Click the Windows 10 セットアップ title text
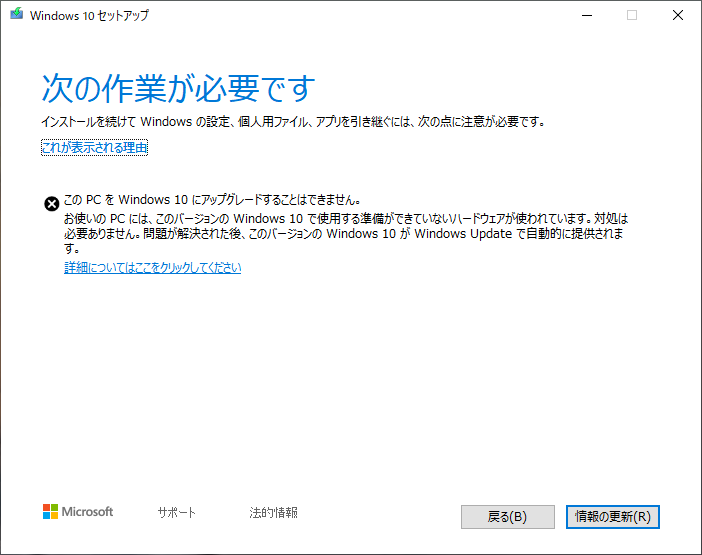 (x=91, y=16)
